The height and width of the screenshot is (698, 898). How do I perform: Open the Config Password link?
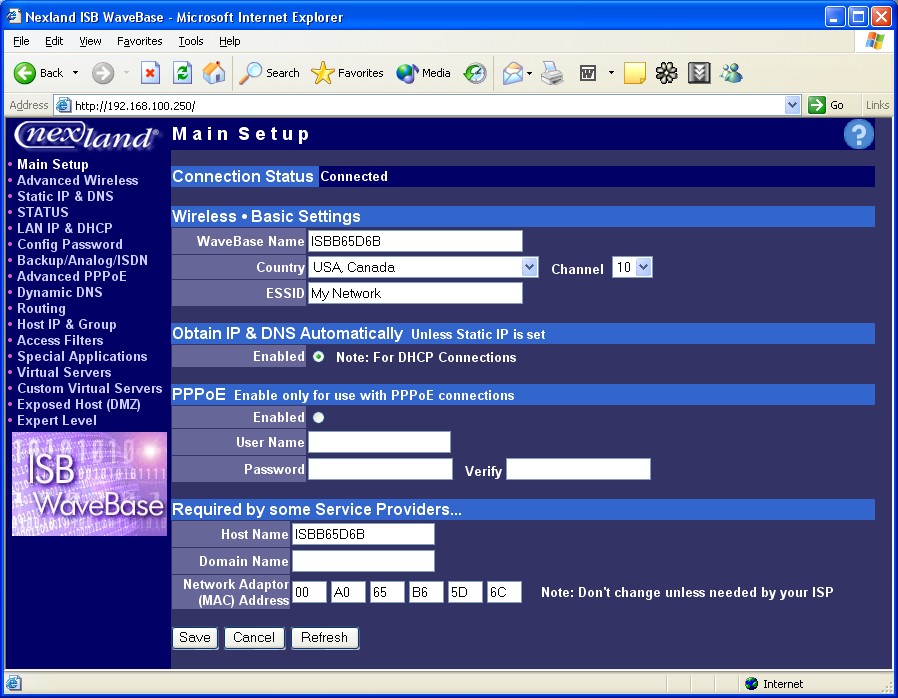tap(70, 245)
